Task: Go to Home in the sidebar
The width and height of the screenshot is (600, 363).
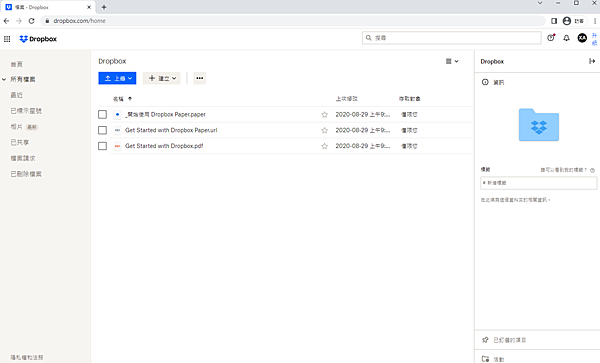Action: point(16,64)
